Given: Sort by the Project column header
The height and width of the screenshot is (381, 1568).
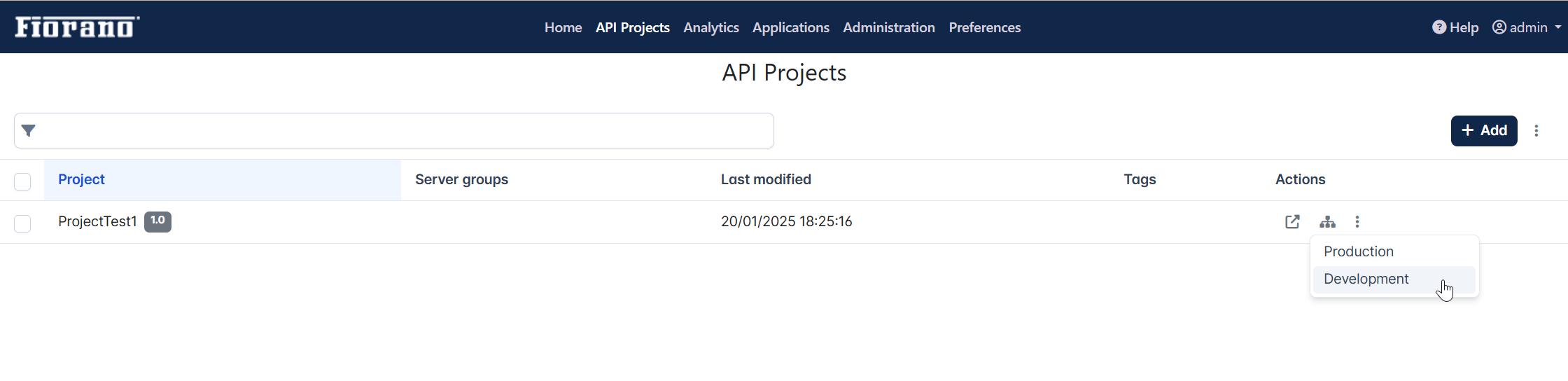Looking at the screenshot, I should coord(81,179).
